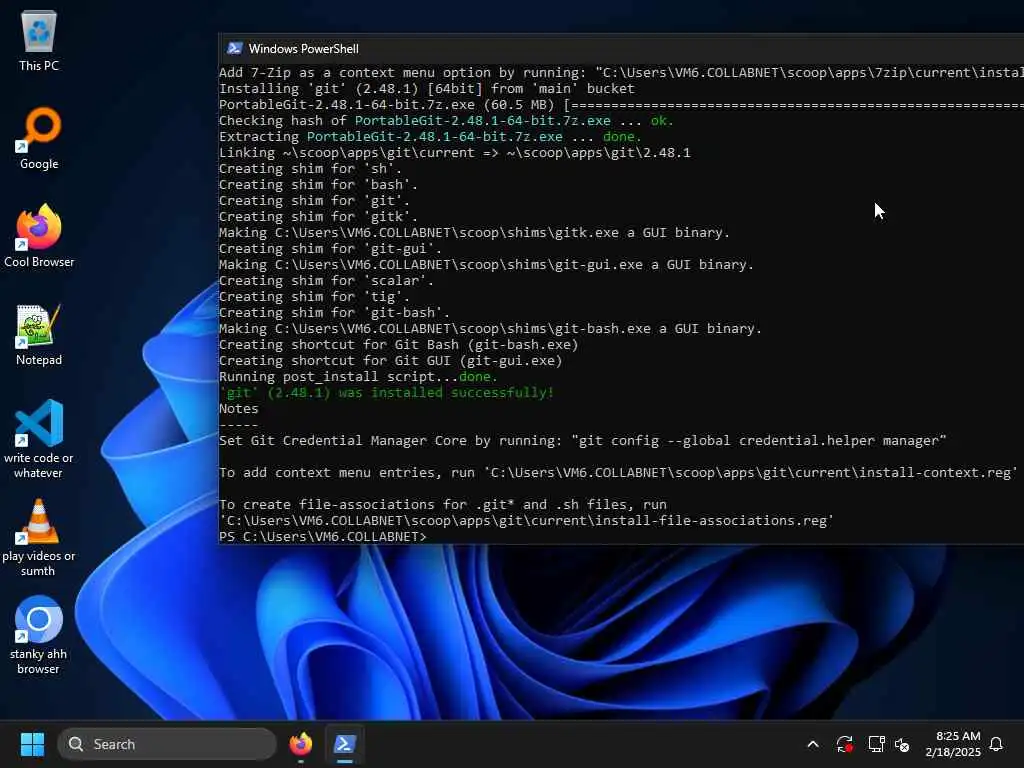Click the Installing 'git' (2.48.1) line
Image resolution: width=1024 pixels, height=768 pixels.
click(426, 89)
